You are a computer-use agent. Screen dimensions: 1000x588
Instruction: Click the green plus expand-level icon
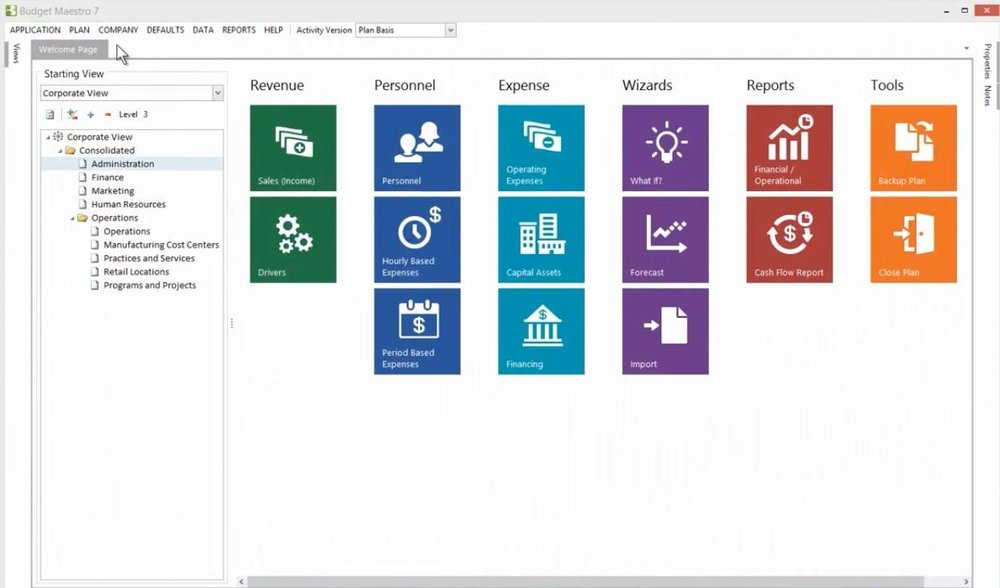91,115
